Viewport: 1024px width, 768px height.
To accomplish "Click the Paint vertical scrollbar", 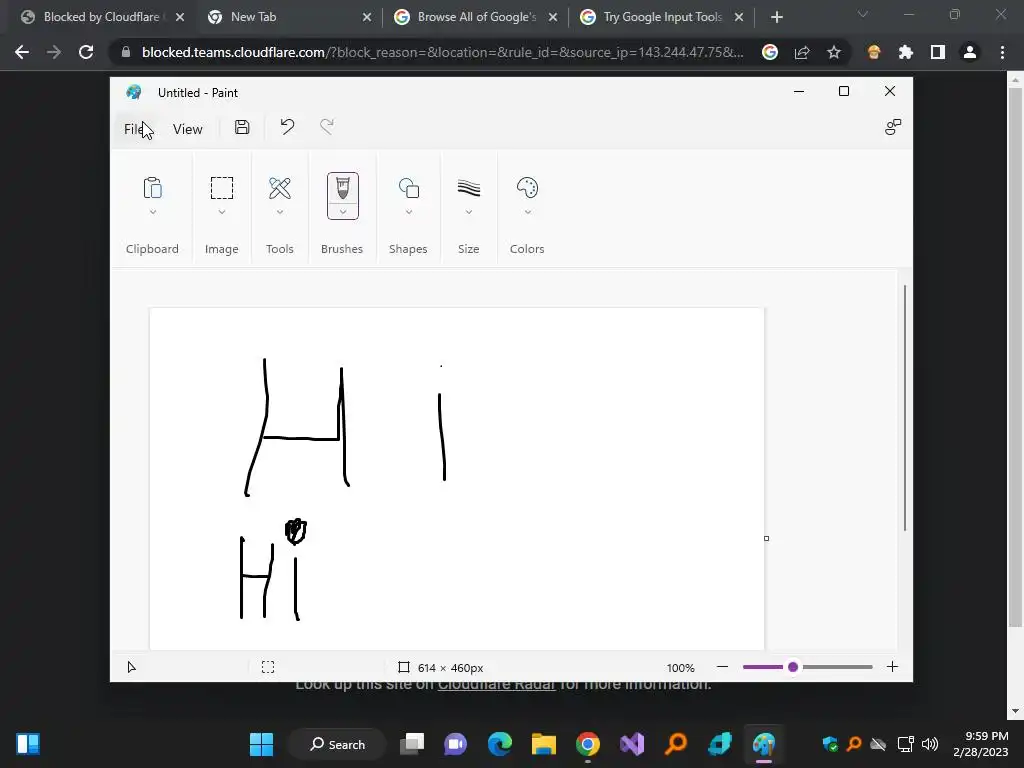I will coord(904,408).
